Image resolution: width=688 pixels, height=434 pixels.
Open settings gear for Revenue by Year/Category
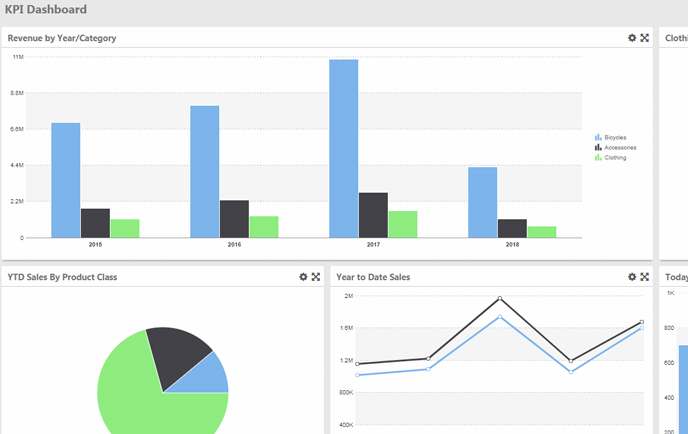(632, 38)
